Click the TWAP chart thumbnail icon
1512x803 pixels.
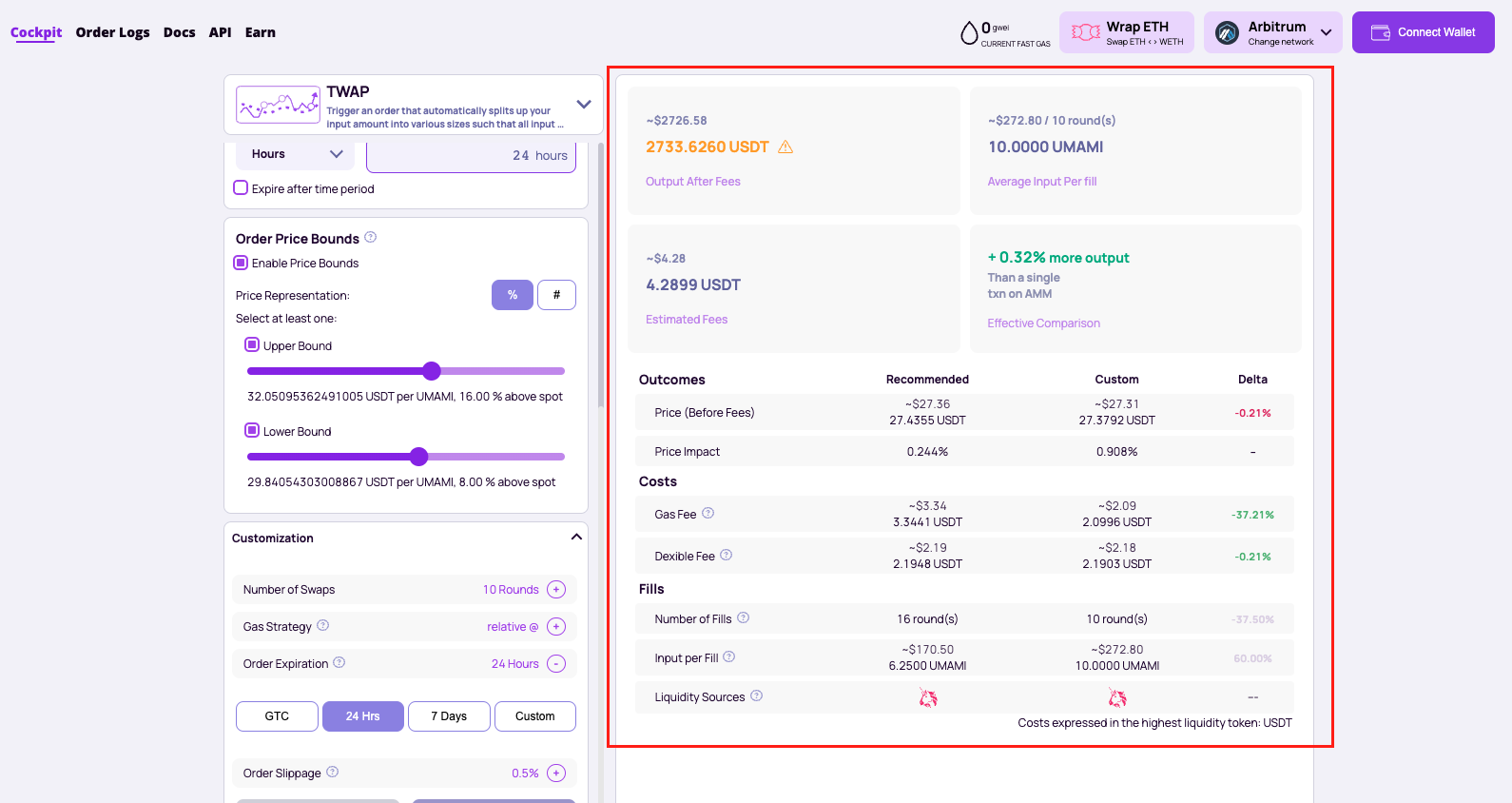tap(279, 105)
